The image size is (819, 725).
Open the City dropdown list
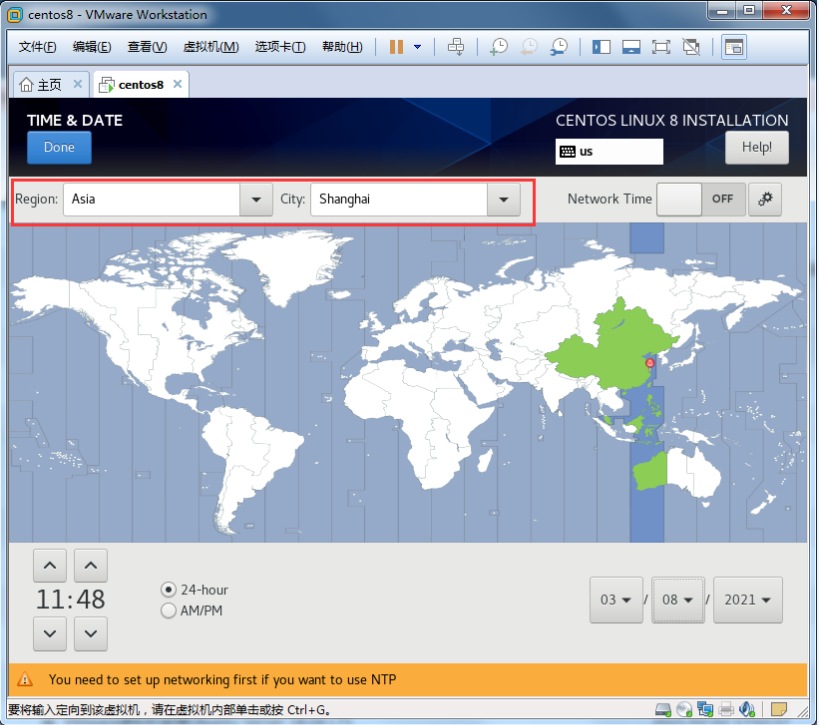503,199
